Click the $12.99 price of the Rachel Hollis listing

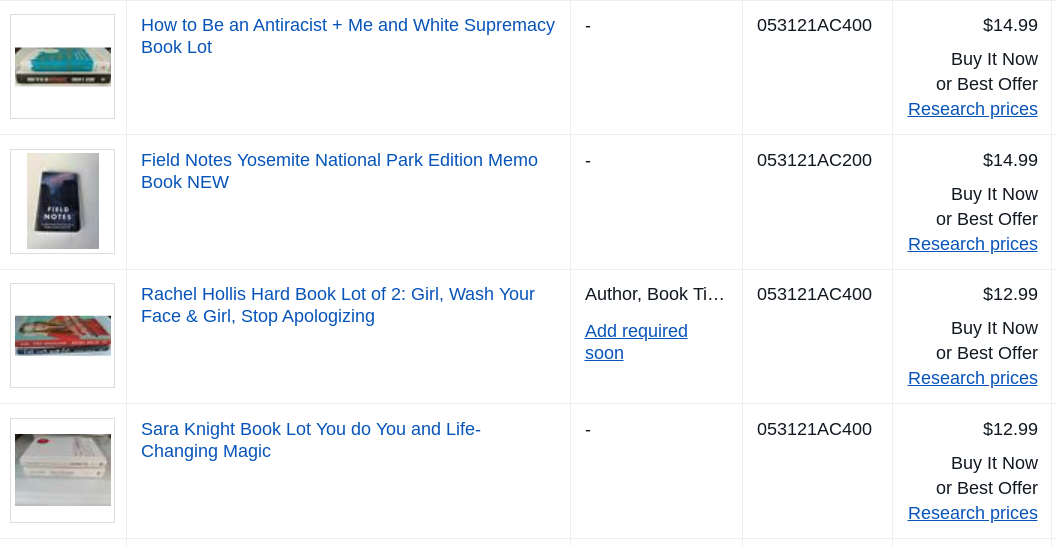pos(1010,294)
